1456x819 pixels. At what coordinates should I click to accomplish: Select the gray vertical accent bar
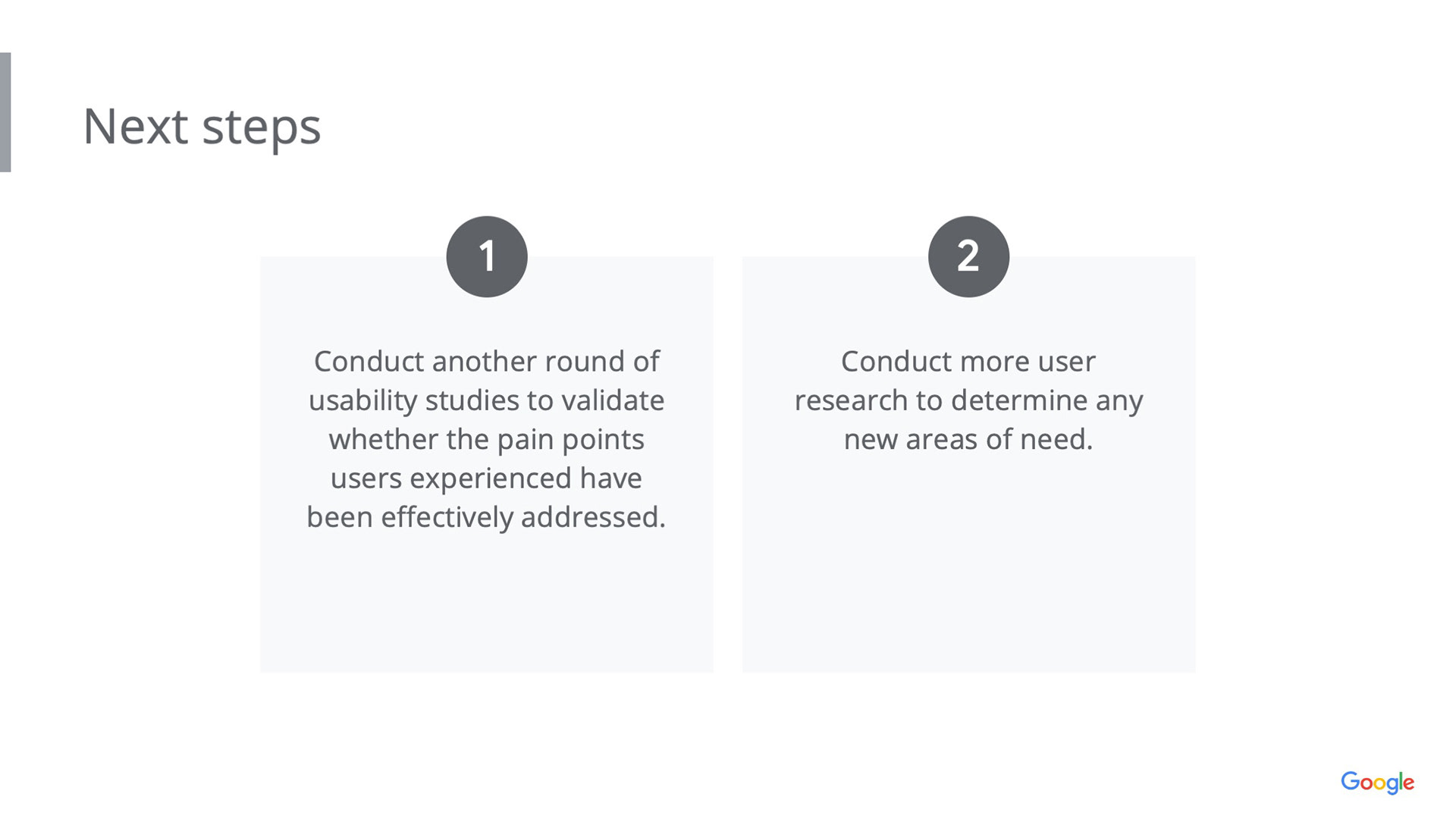(5, 112)
